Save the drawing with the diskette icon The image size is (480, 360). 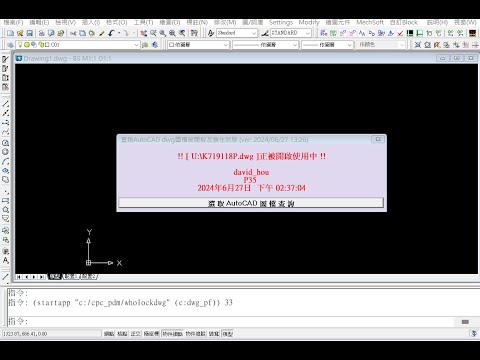pyautogui.click(x=30, y=33)
